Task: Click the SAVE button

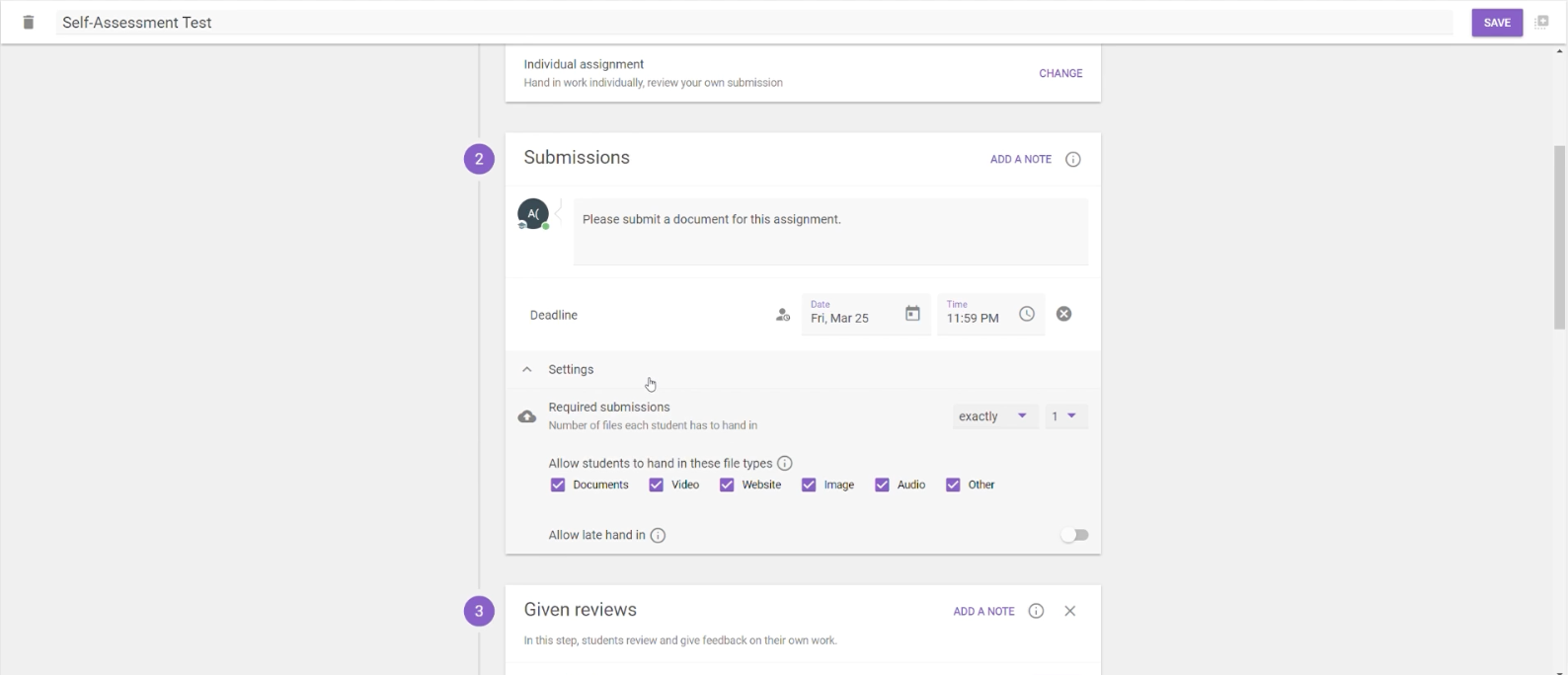Action: tap(1497, 23)
